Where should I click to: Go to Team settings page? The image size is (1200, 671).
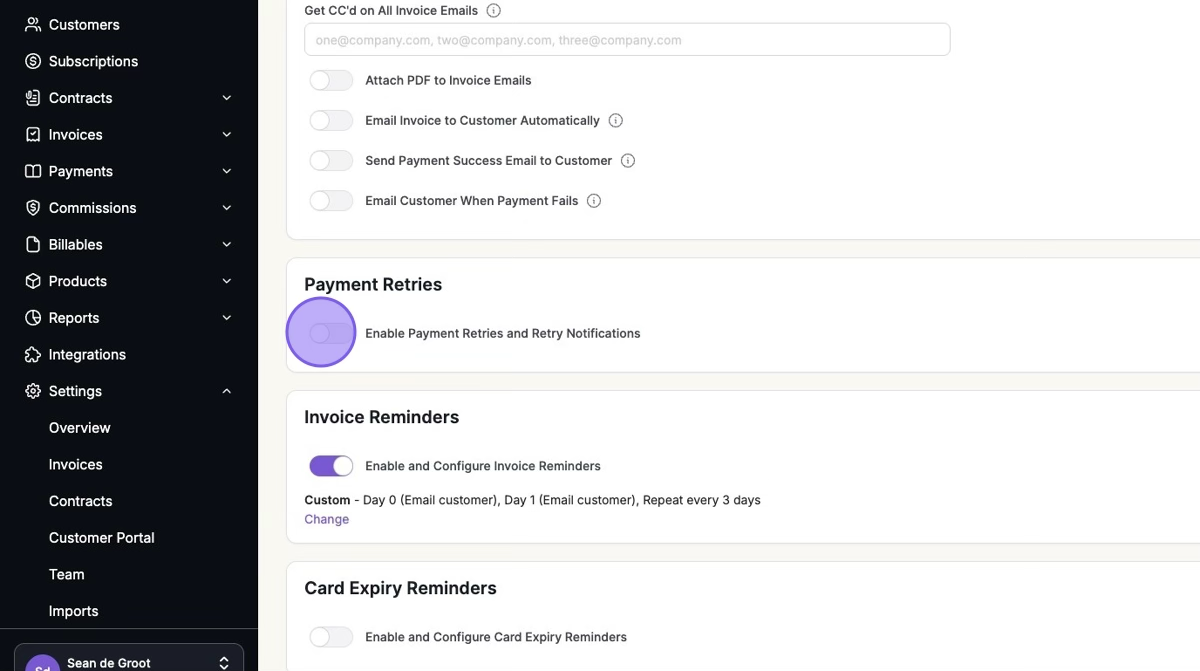pyautogui.click(x=67, y=574)
